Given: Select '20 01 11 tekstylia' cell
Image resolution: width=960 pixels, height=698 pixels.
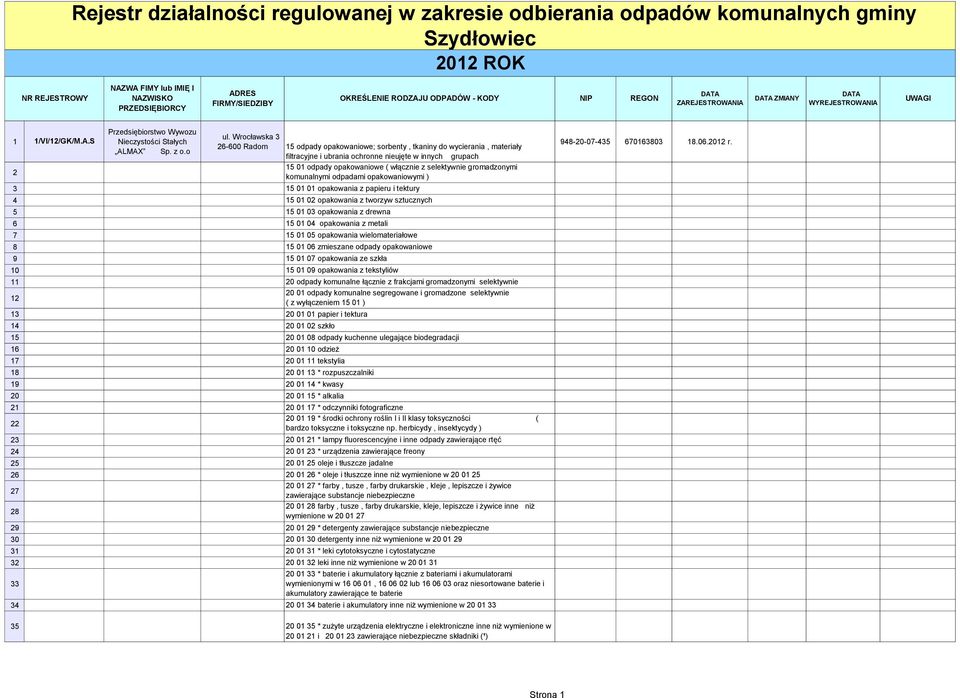Looking at the screenshot, I should click(419, 361).
